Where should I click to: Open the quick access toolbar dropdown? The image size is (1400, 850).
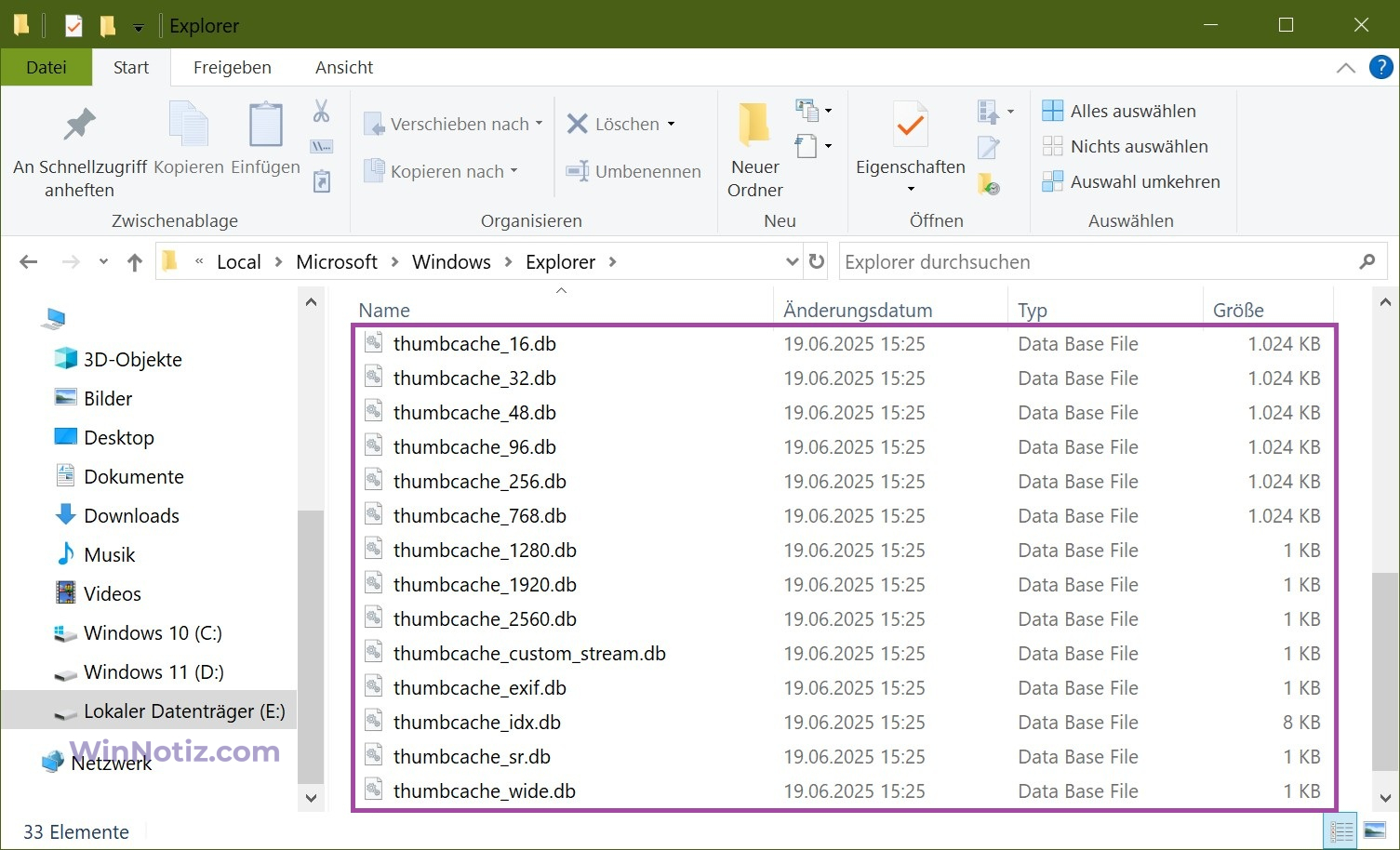[138, 28]
